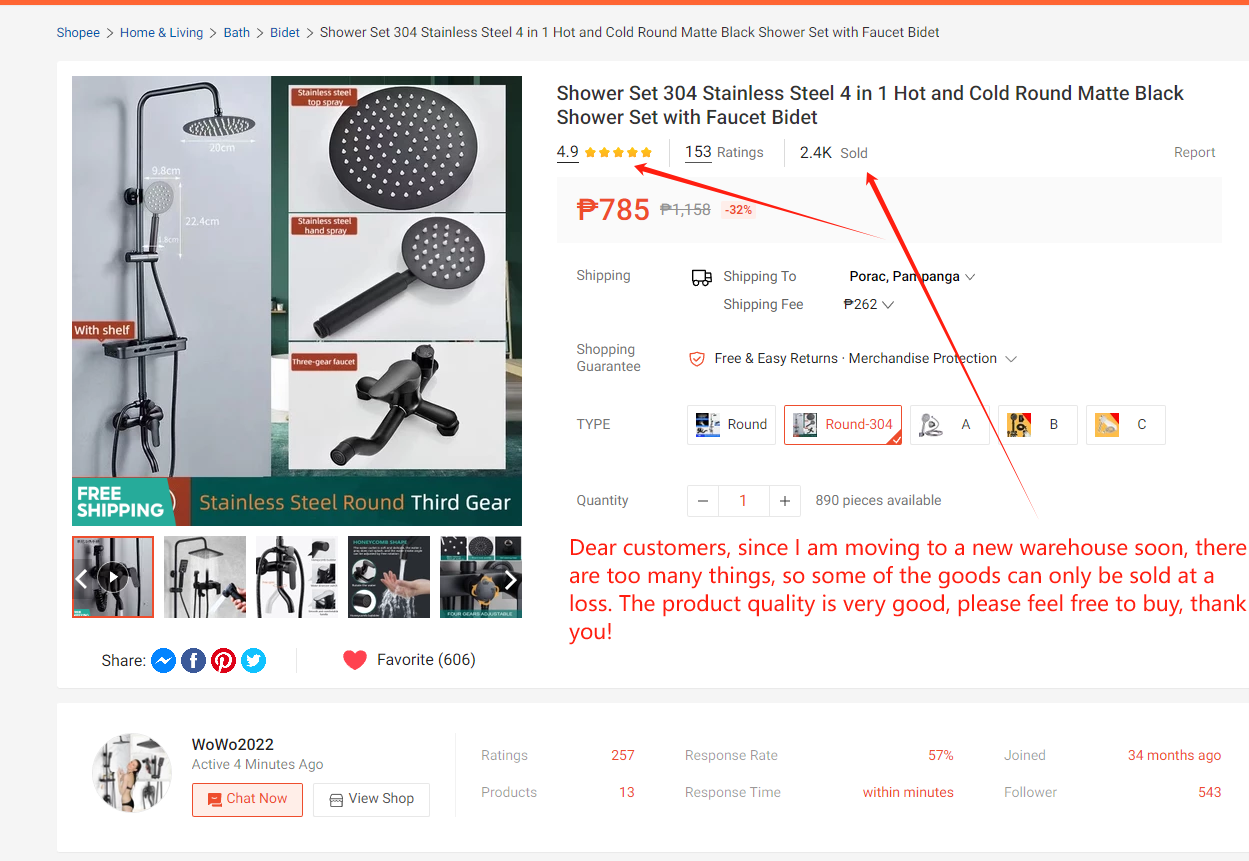
Task: Share product via Messenger icon
Action: click(x=163, y=660)
